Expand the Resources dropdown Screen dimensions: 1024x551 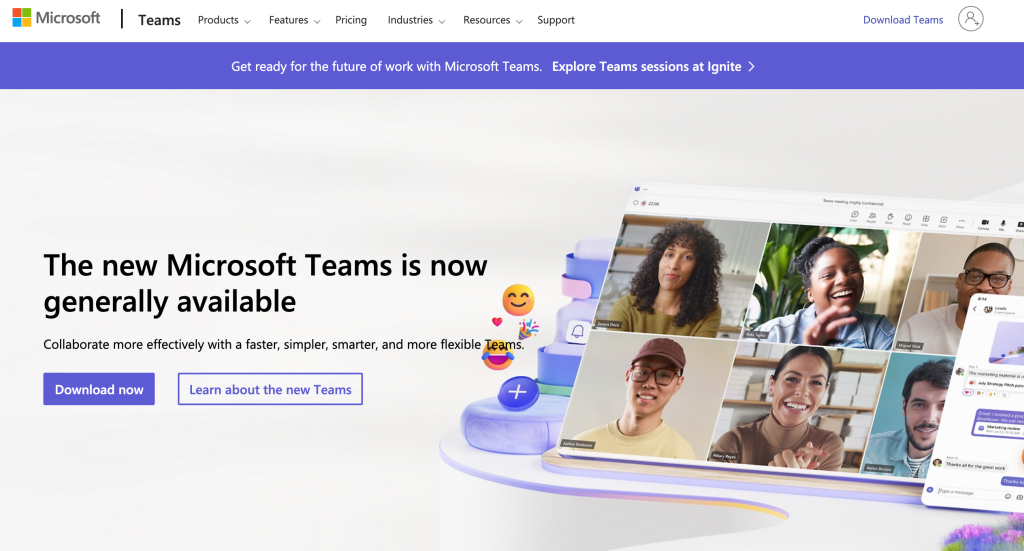point(492,20)
